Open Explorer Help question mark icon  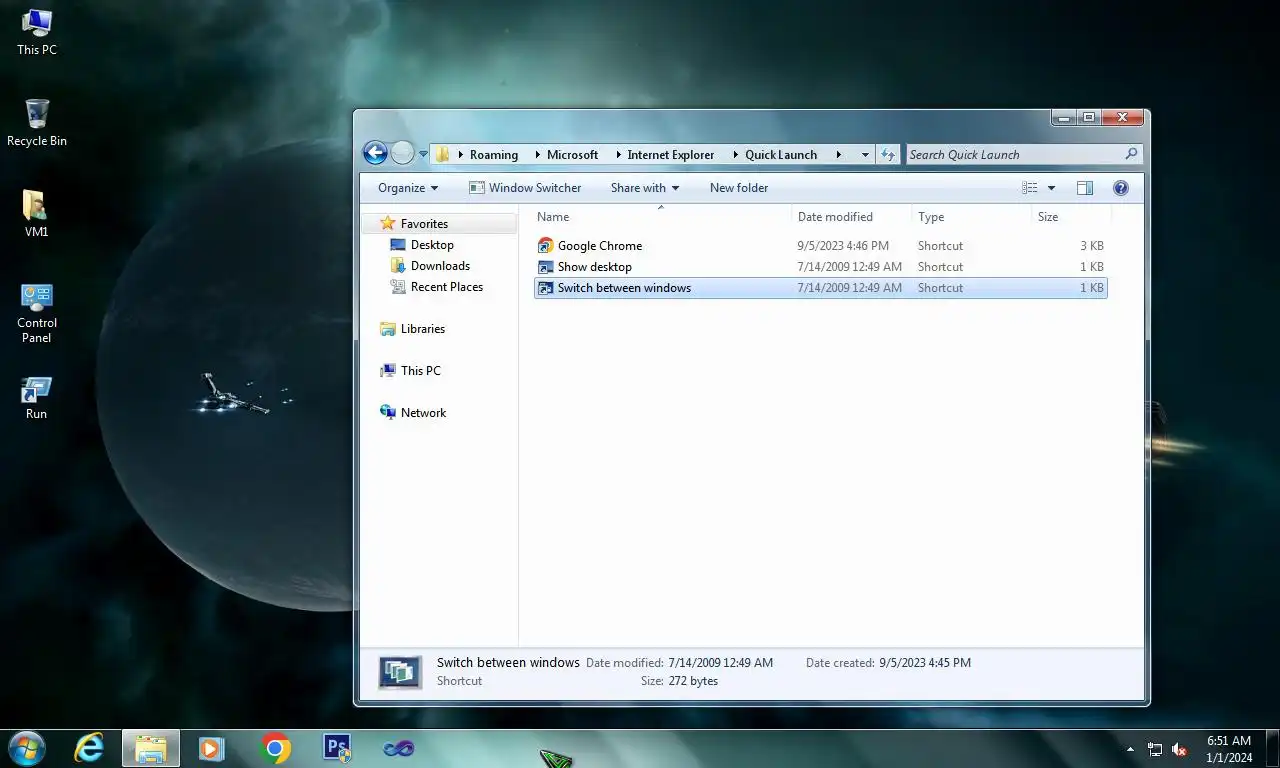1120,188
